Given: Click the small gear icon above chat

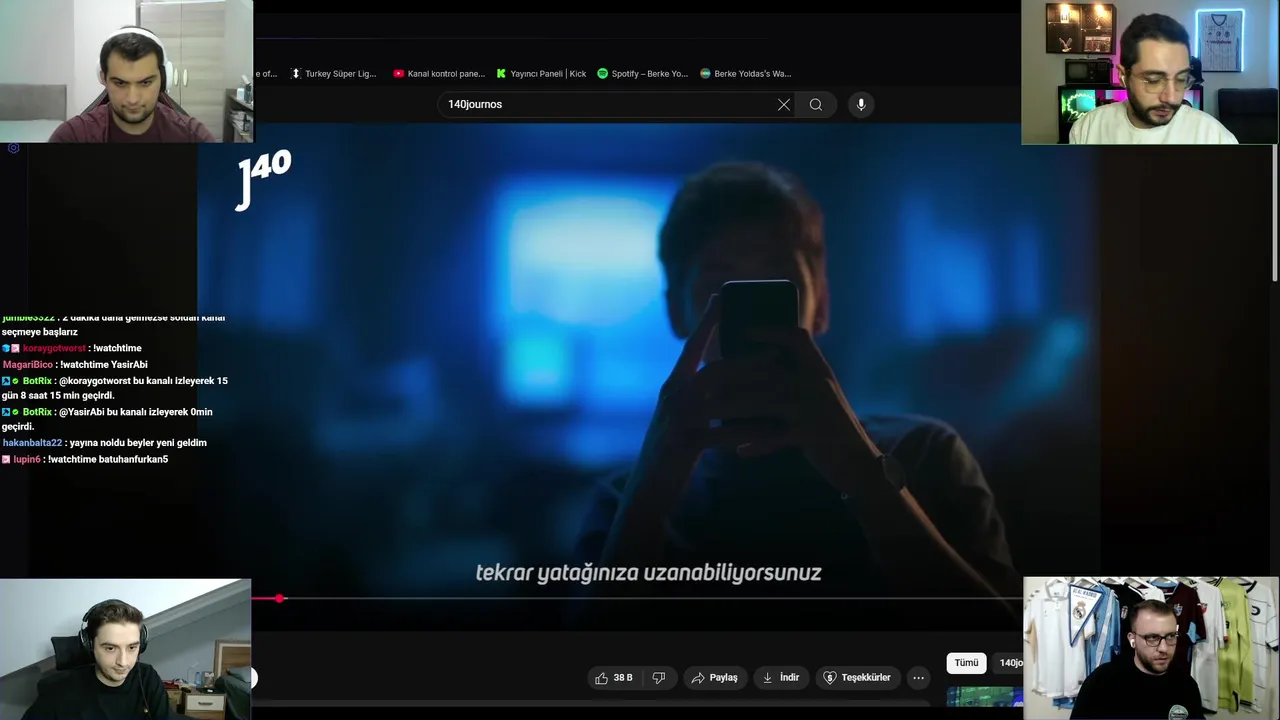Looking at the screenshot, I should click(x=13, y=148).
